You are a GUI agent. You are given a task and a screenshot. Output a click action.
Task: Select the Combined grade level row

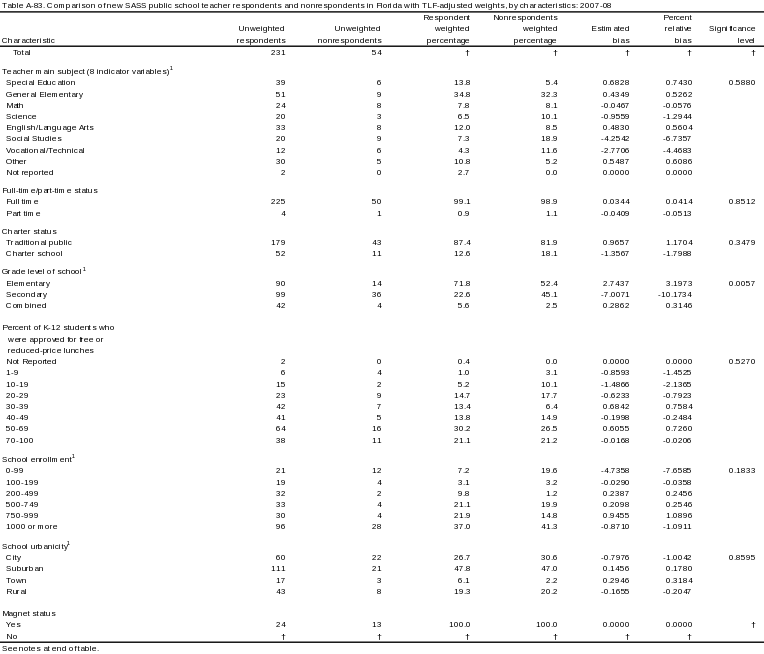(25, 305)
